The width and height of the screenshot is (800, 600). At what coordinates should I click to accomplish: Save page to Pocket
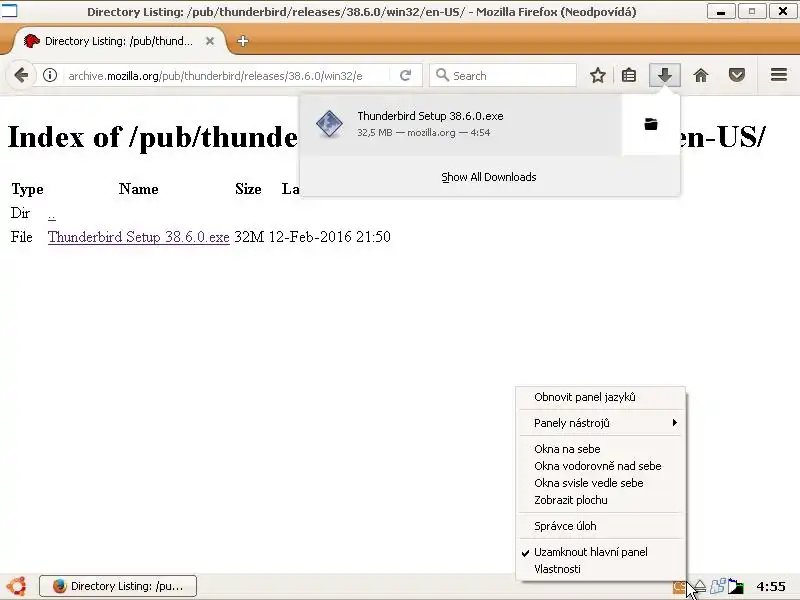[x=736, y=76]
